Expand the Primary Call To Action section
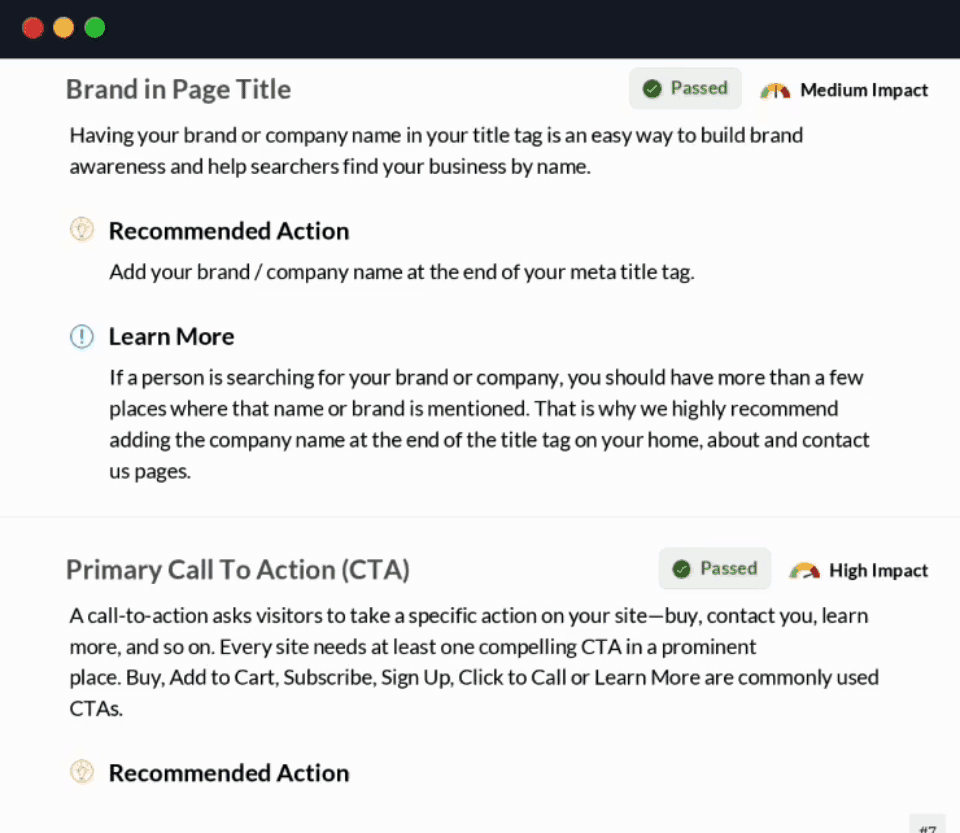The image size is (960, 833). click(x=237, y=569)
